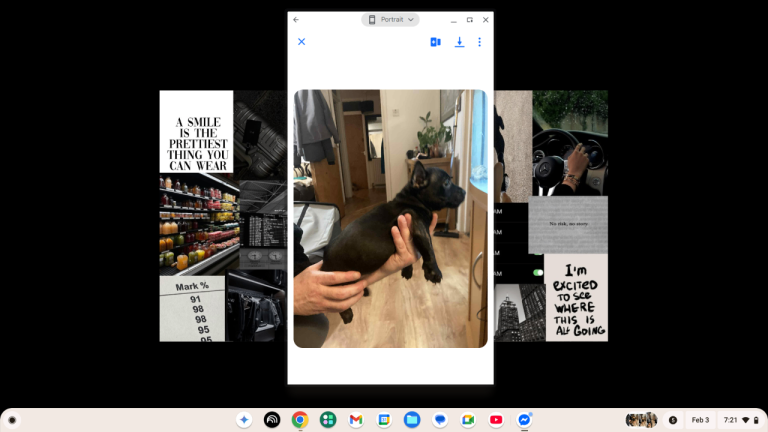Open Google Messages from the shelf
Screen dimensions: 768x432
(x=440, y=420)
